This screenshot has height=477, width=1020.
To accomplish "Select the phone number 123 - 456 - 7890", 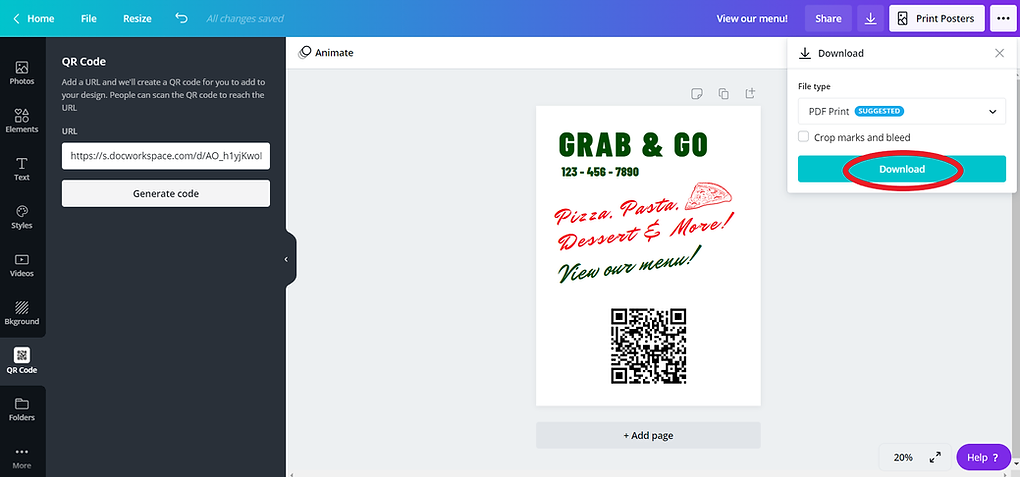I will tap(600, 172).
